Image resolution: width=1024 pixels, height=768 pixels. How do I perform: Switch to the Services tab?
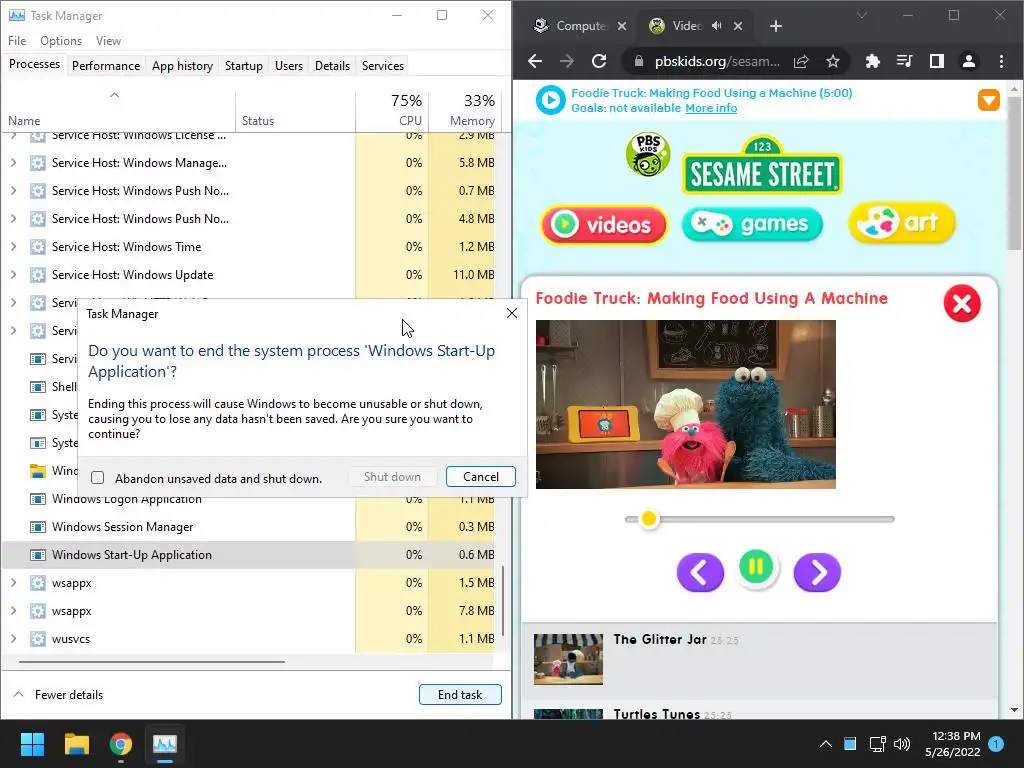(x=383, y=65)
